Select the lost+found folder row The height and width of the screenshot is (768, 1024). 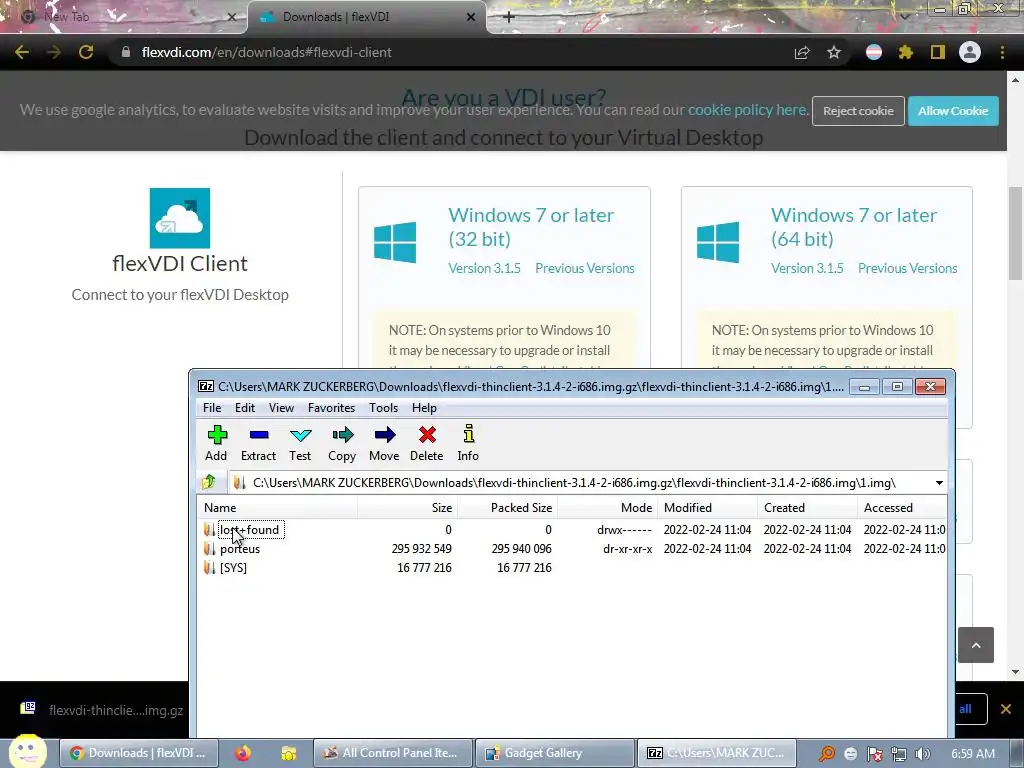click(x=573, y=530)
